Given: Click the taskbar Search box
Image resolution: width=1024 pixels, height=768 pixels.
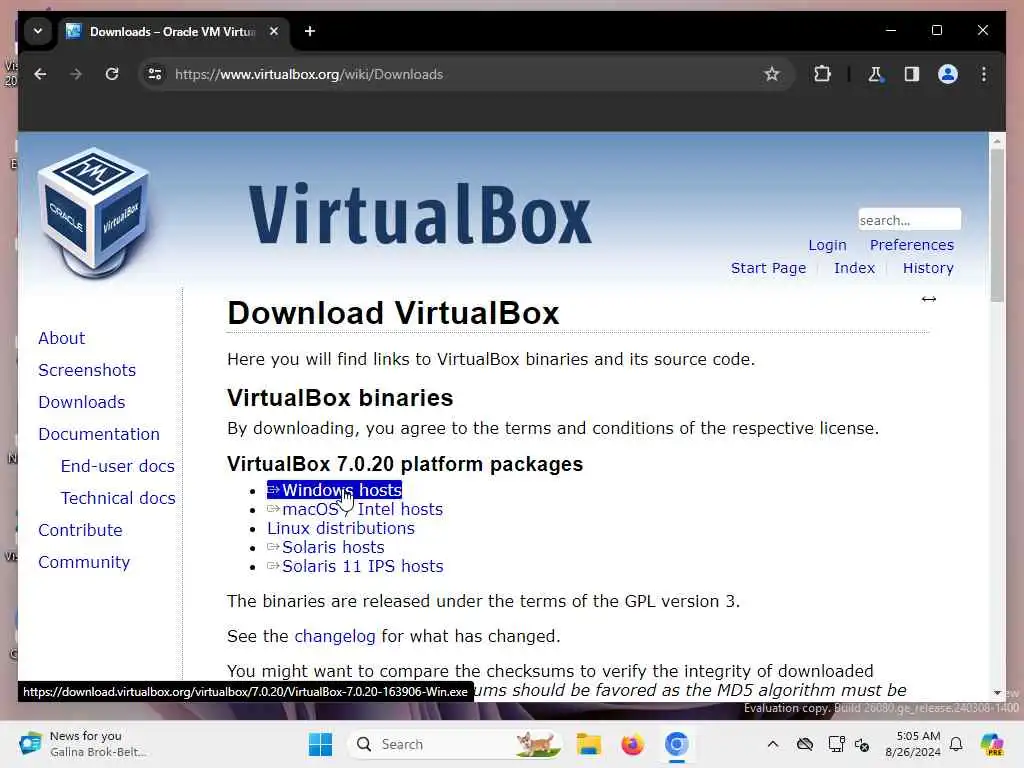Looking at the screenshot, I should (454, 744).
